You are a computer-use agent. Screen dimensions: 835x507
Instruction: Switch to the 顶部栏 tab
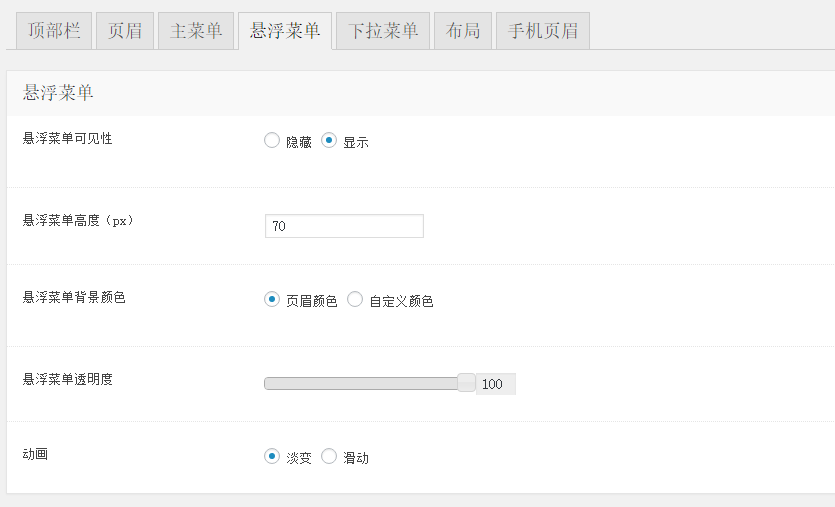tap(54, 31)
